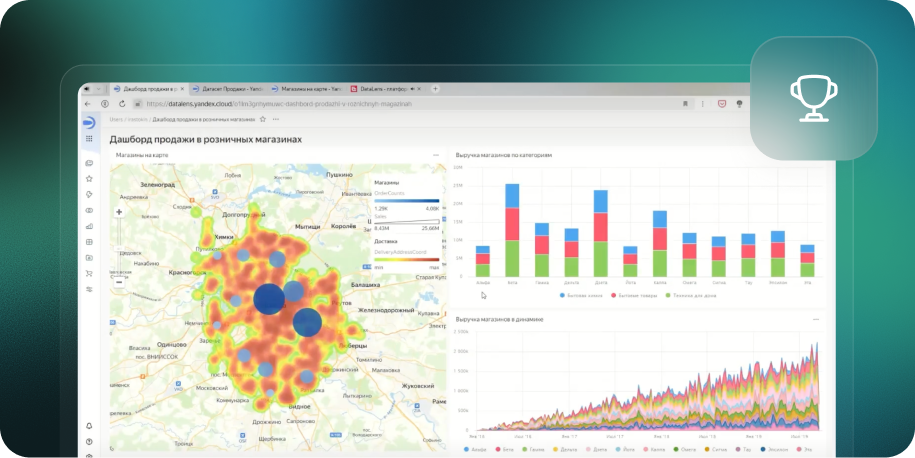The width and height of the screenshot is (915, 458).
Task: Click the DataLens logo in sidebar
Action: tap(89, 121)
